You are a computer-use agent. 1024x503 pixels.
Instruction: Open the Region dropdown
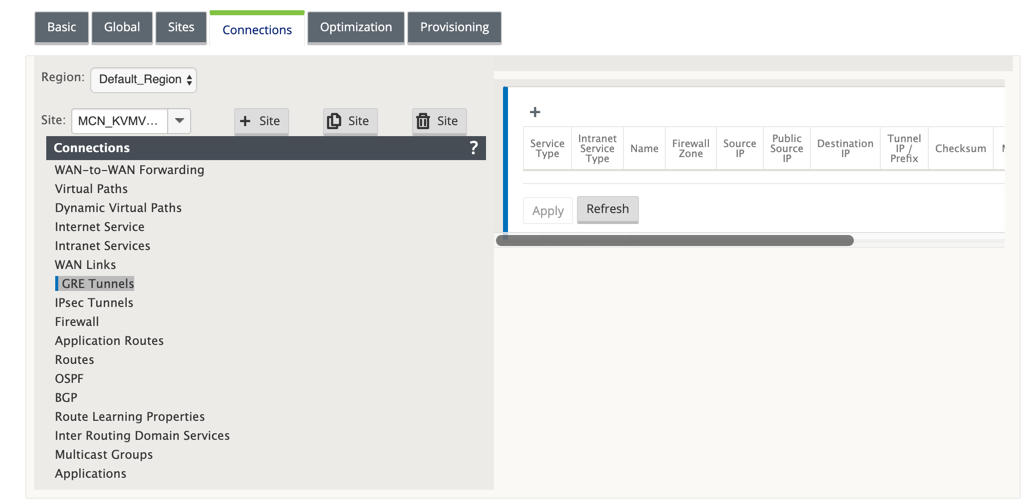[x=144, y=80]
